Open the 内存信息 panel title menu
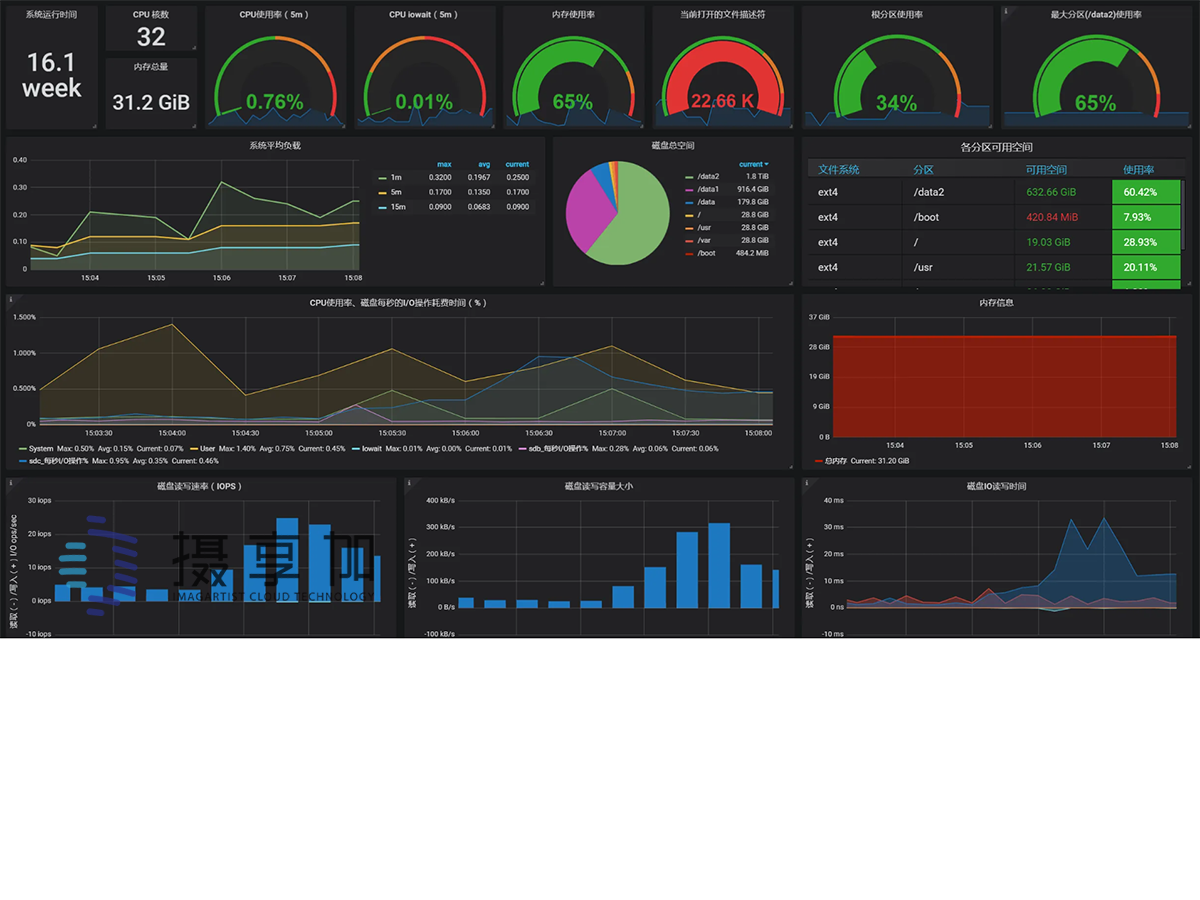 996,302
